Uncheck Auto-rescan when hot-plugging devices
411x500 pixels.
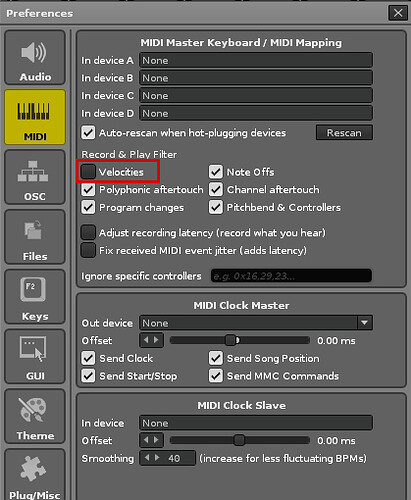coord(88,133)
